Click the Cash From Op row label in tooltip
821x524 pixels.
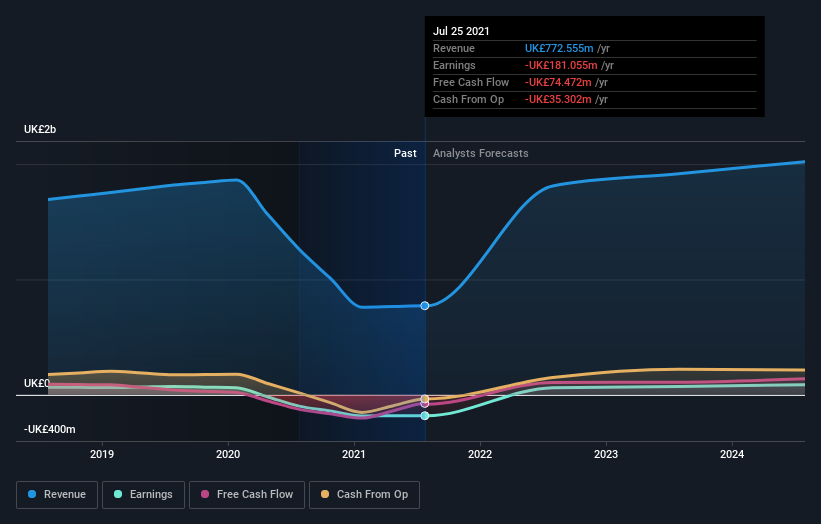(x=469, y=99)
